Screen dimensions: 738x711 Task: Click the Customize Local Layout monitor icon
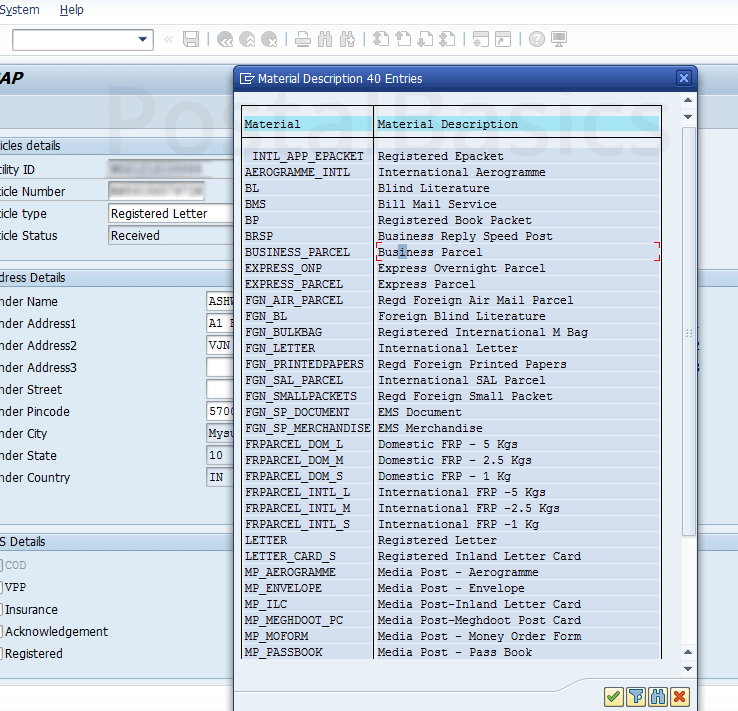559,39
